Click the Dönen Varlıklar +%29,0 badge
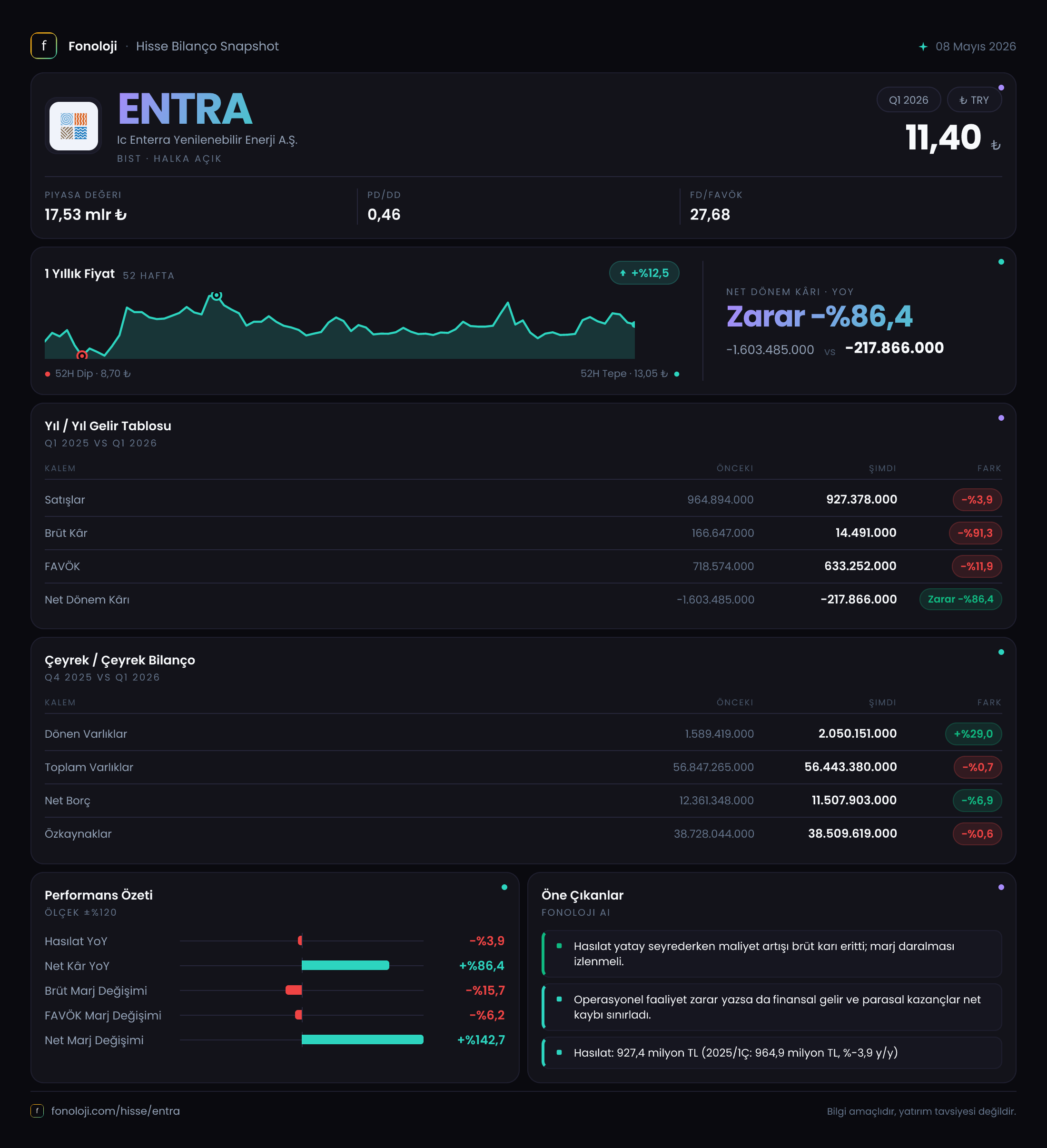Viewport: 1047px width, 1148px height. click(x=974, y=734)
